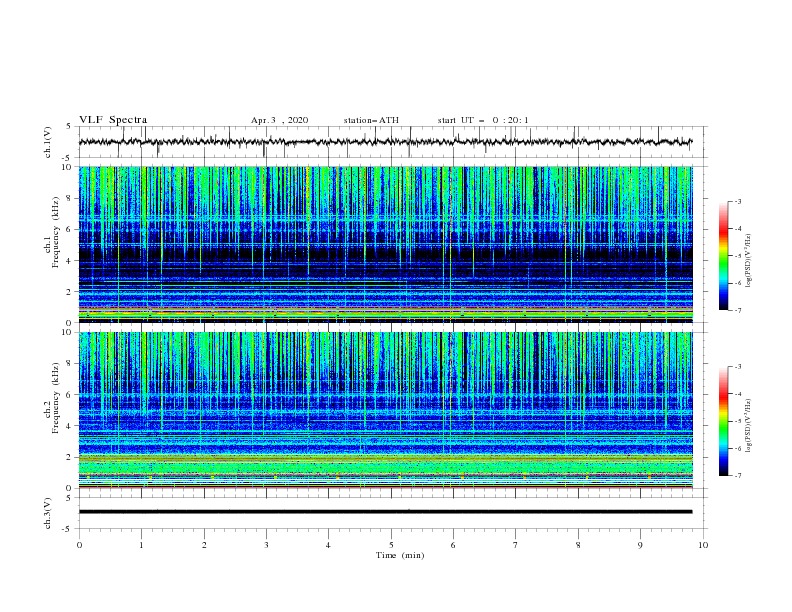Click the date 'Apr. 3 , 2020'
This screenshot has height=612, width=792.
click(279, 120)
